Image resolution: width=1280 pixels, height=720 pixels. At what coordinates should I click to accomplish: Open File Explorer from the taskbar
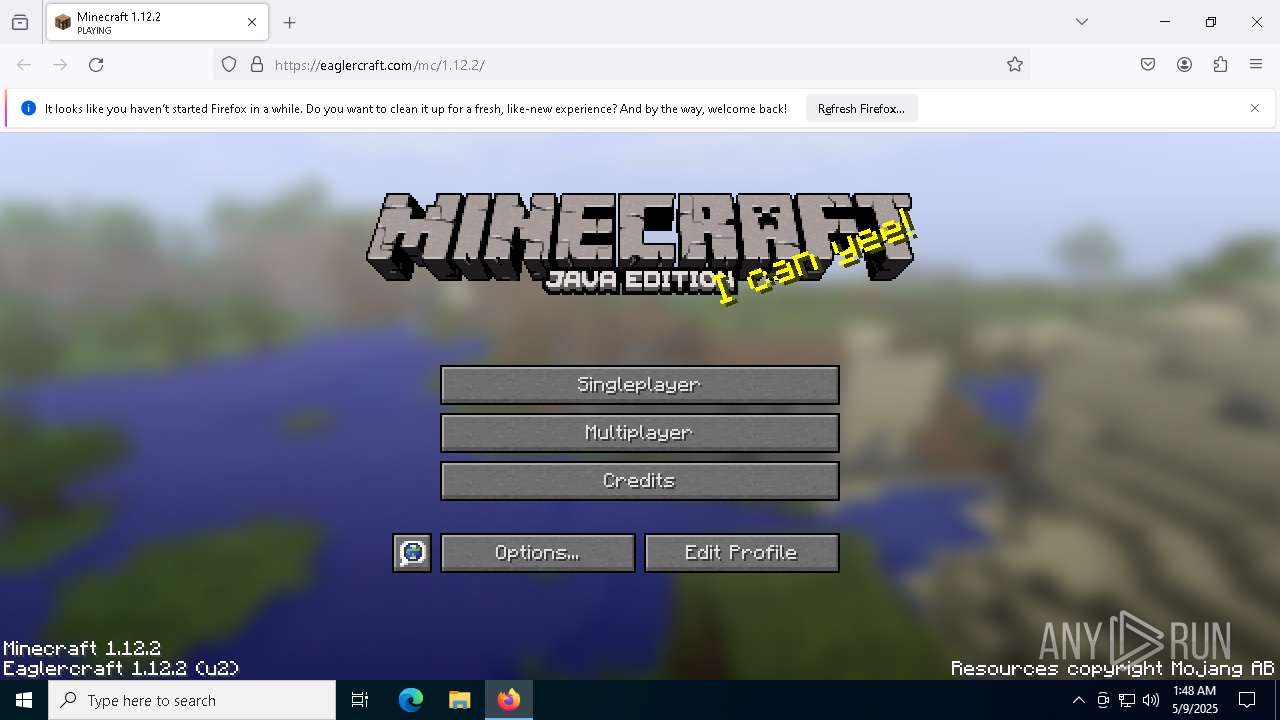(x=459, y=700)
